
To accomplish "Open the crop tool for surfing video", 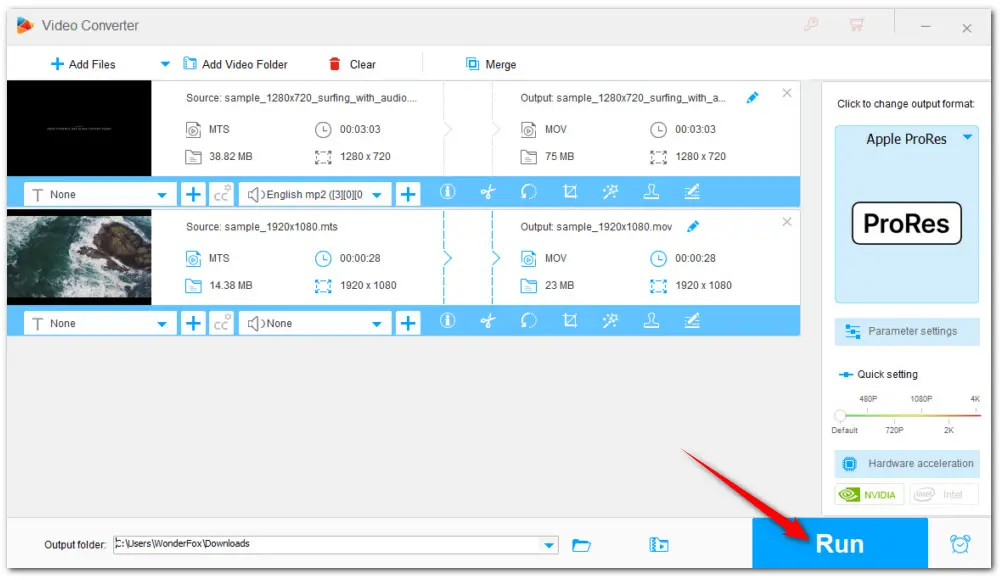I will point(570,192).
